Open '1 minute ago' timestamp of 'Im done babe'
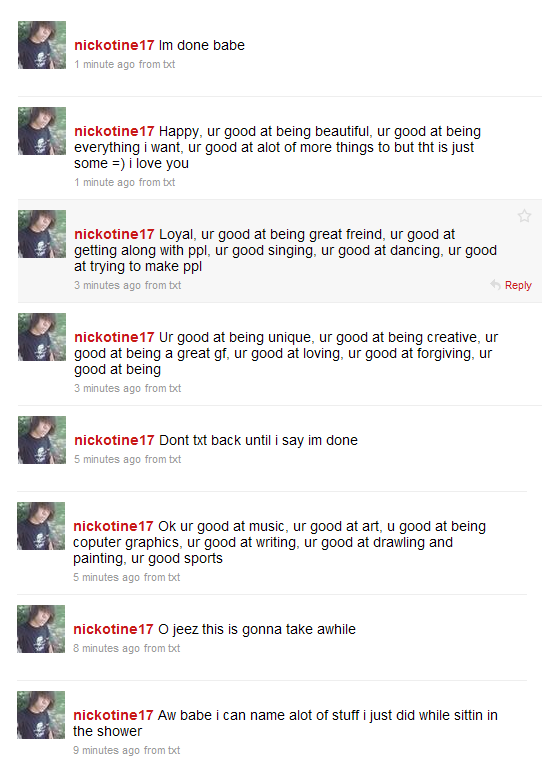Image resolution: width=542 pixels, height=780 pixels. 104,64
